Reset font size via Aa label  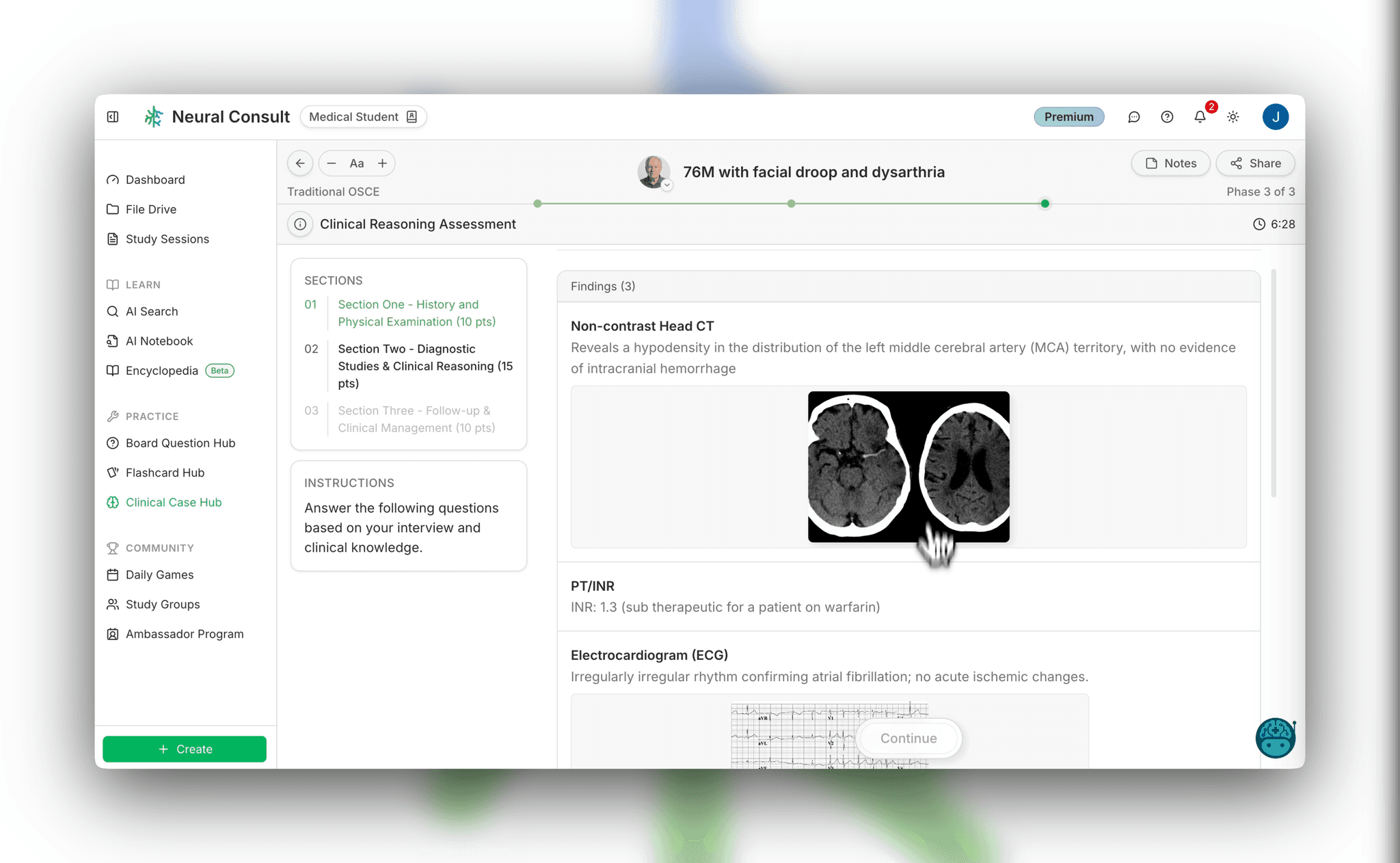tap(357, 163)
